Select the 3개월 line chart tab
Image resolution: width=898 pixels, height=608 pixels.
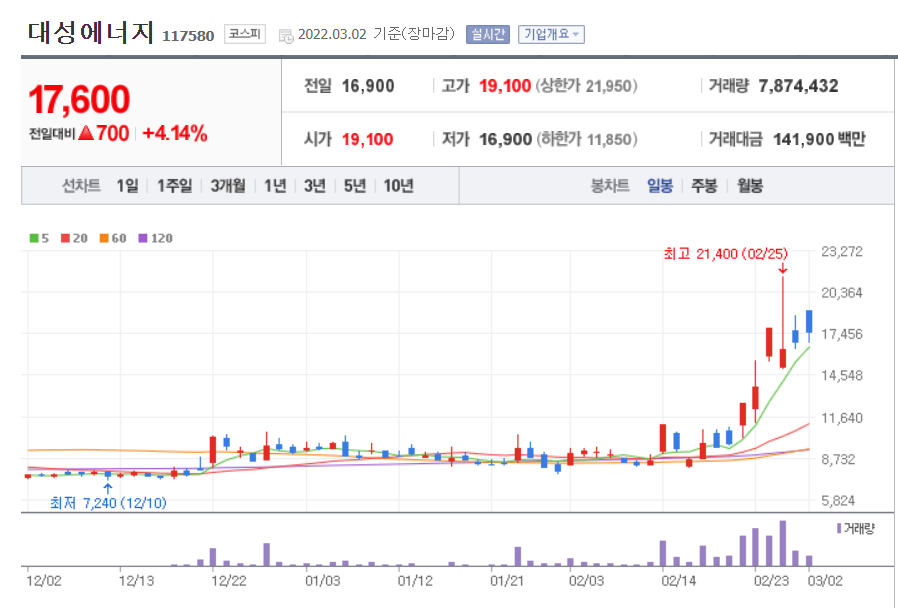tap(228, 185)
